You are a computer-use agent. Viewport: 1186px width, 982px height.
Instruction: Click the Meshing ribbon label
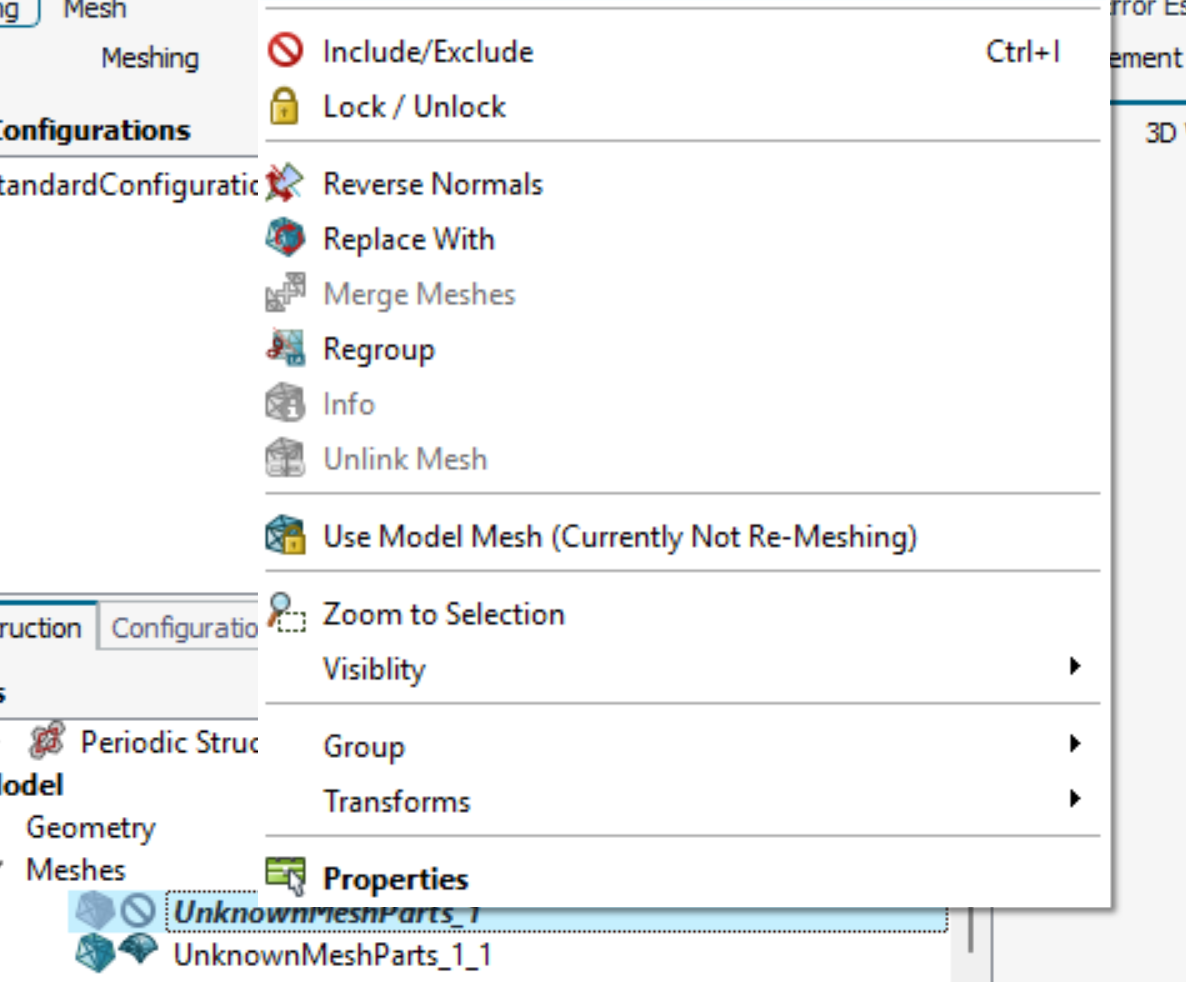(150, 58)
